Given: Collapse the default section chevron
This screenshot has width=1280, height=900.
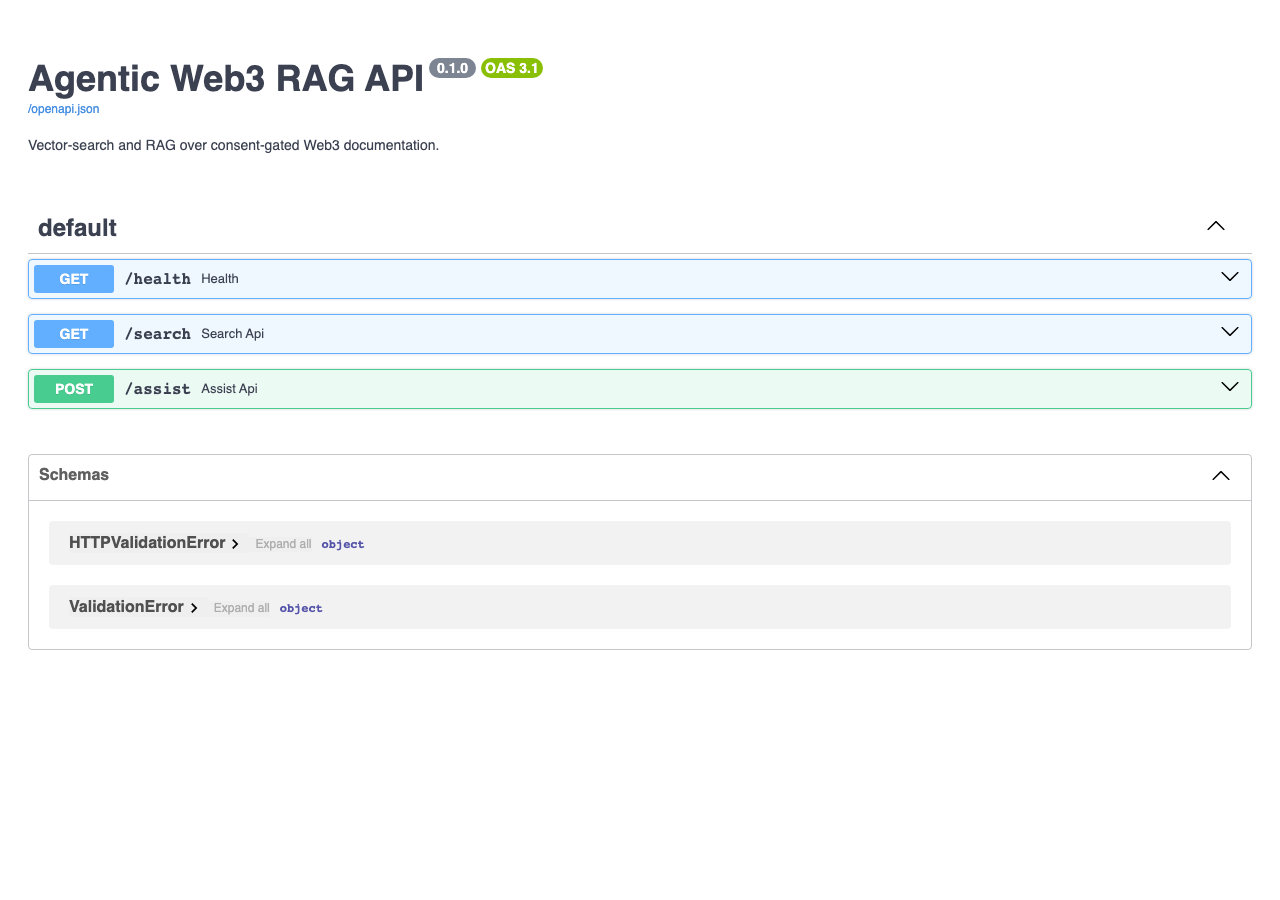Looking at the screenshot, I should 1216,226.
